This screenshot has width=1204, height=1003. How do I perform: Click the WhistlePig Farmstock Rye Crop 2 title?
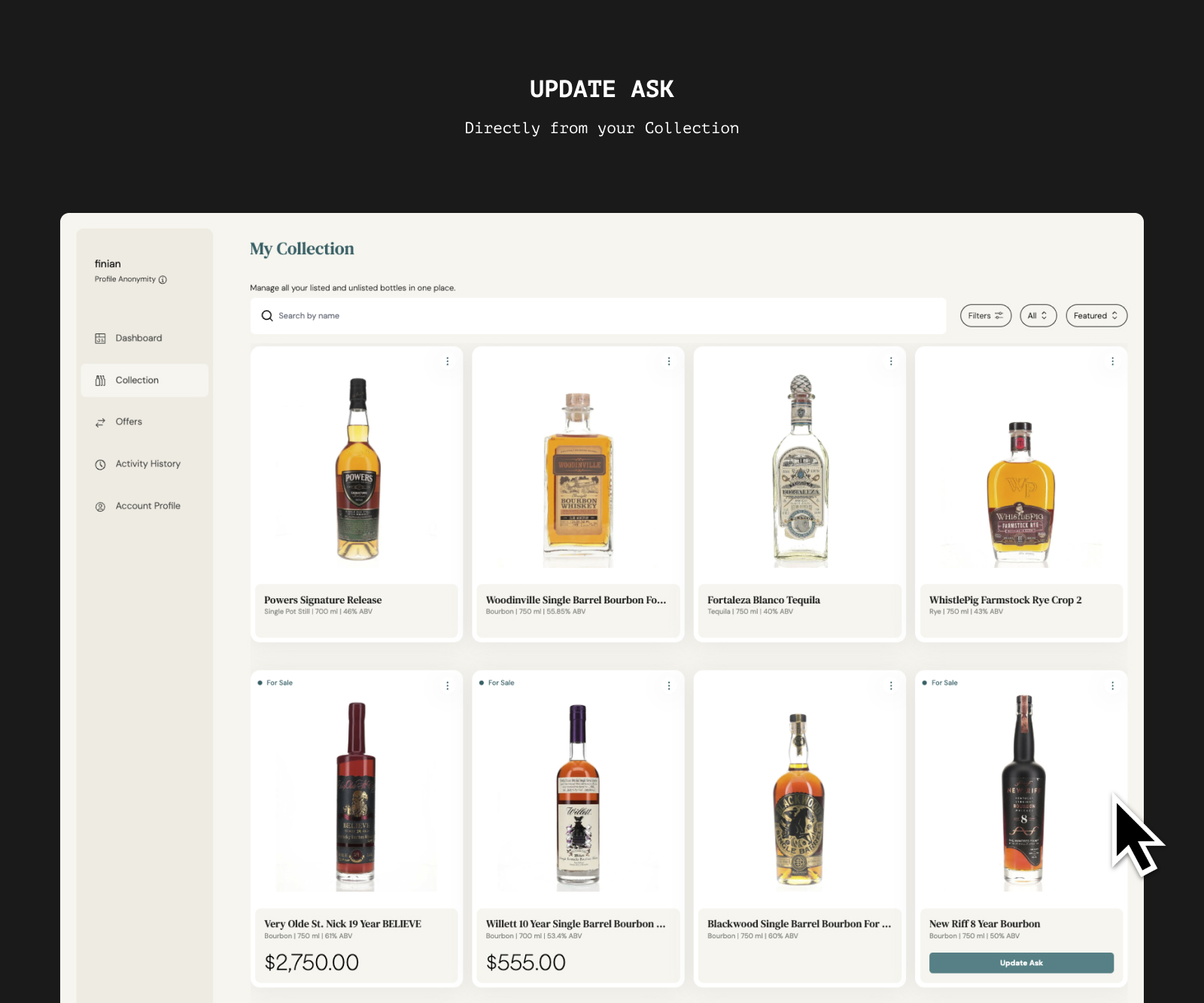pyautogui.click(x=1005, y=600)
